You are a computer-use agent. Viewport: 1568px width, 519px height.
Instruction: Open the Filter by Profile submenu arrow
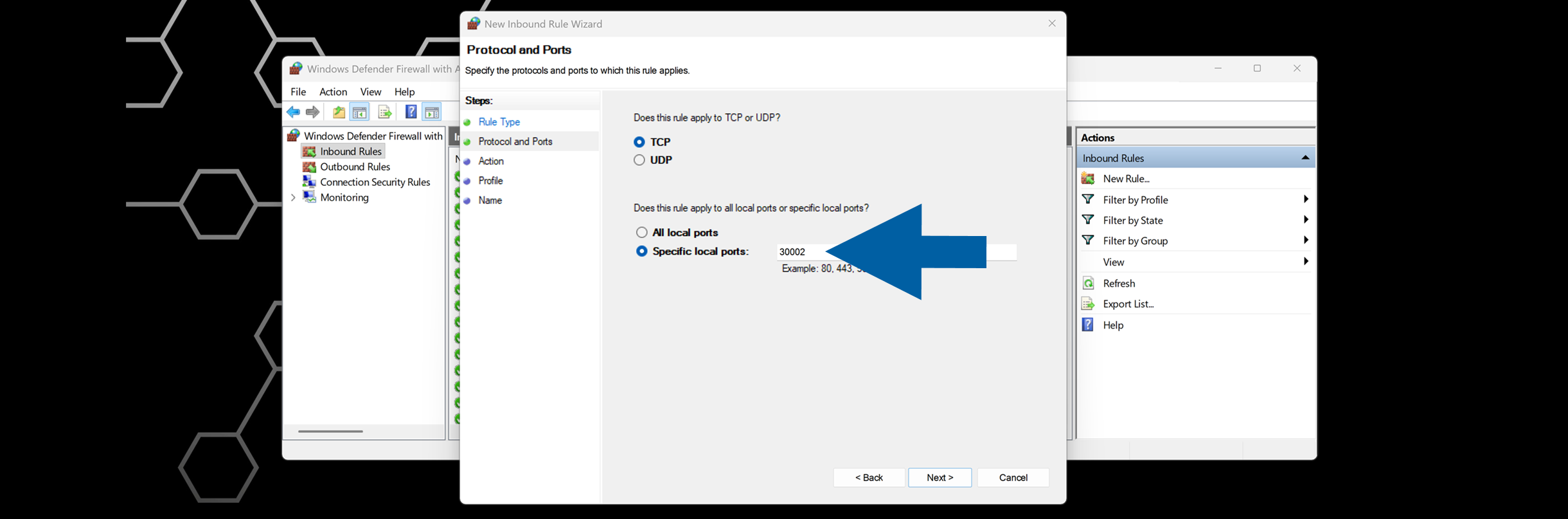(1306, 199)
